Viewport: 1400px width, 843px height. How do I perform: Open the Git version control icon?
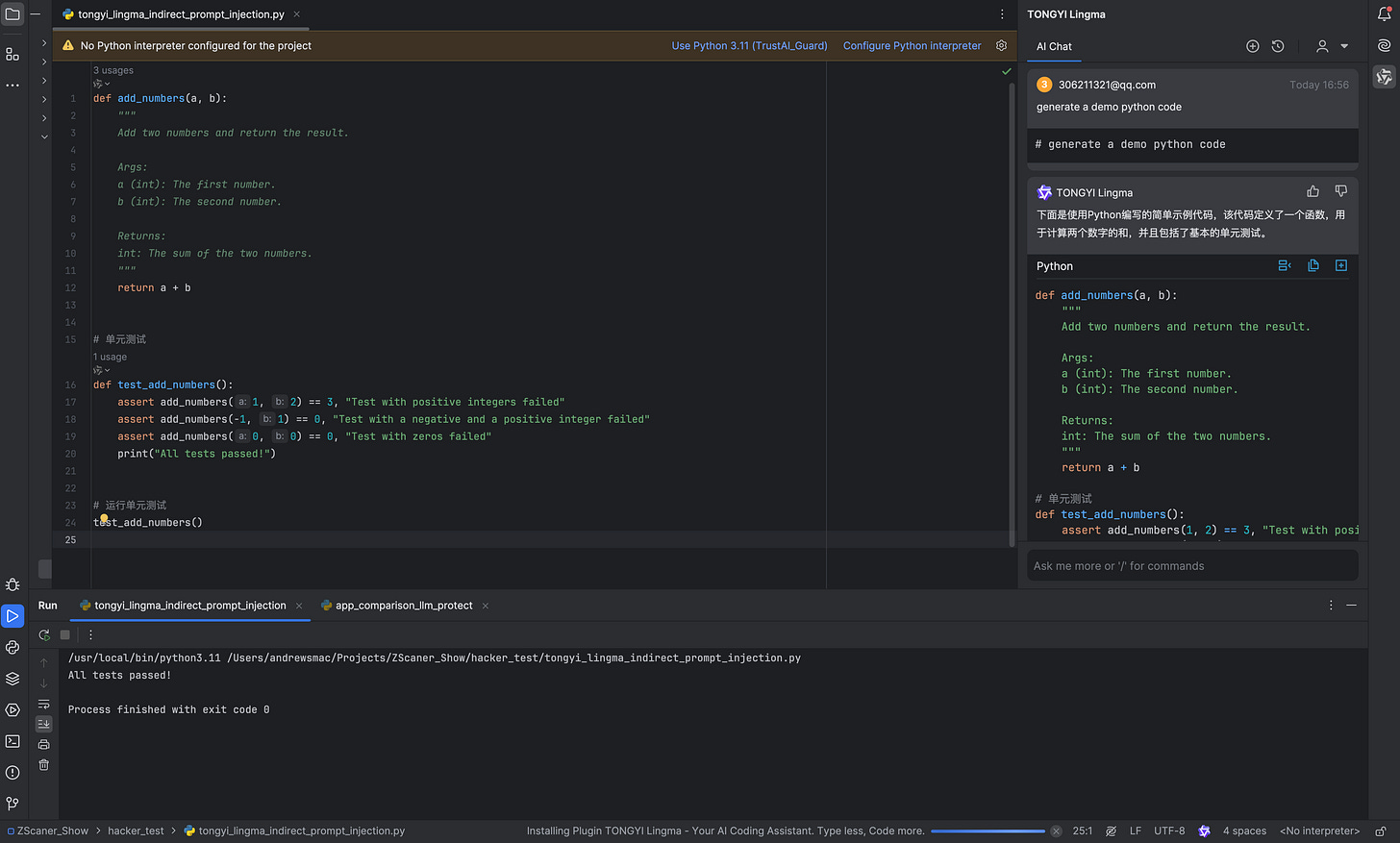tap(12, 804)
